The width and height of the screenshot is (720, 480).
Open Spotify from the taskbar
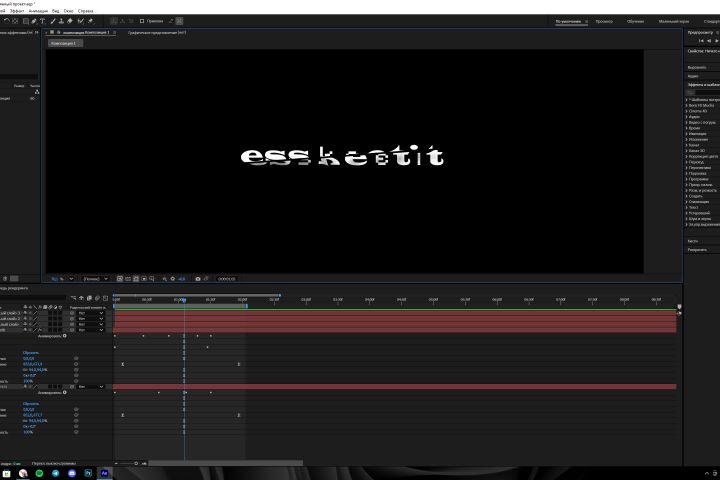point(39,473)
